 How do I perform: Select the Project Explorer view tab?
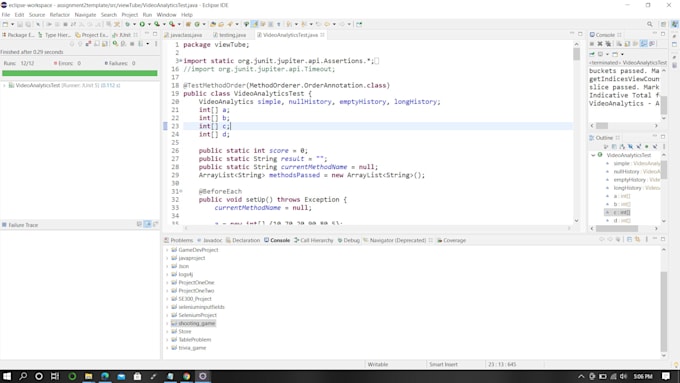[x=92, y=35]
